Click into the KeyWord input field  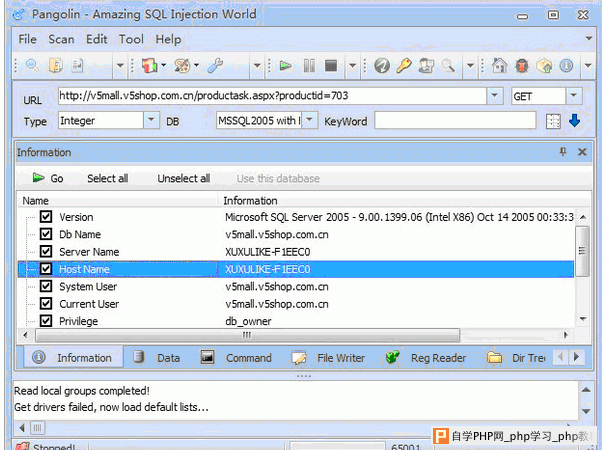pos(455,121)
